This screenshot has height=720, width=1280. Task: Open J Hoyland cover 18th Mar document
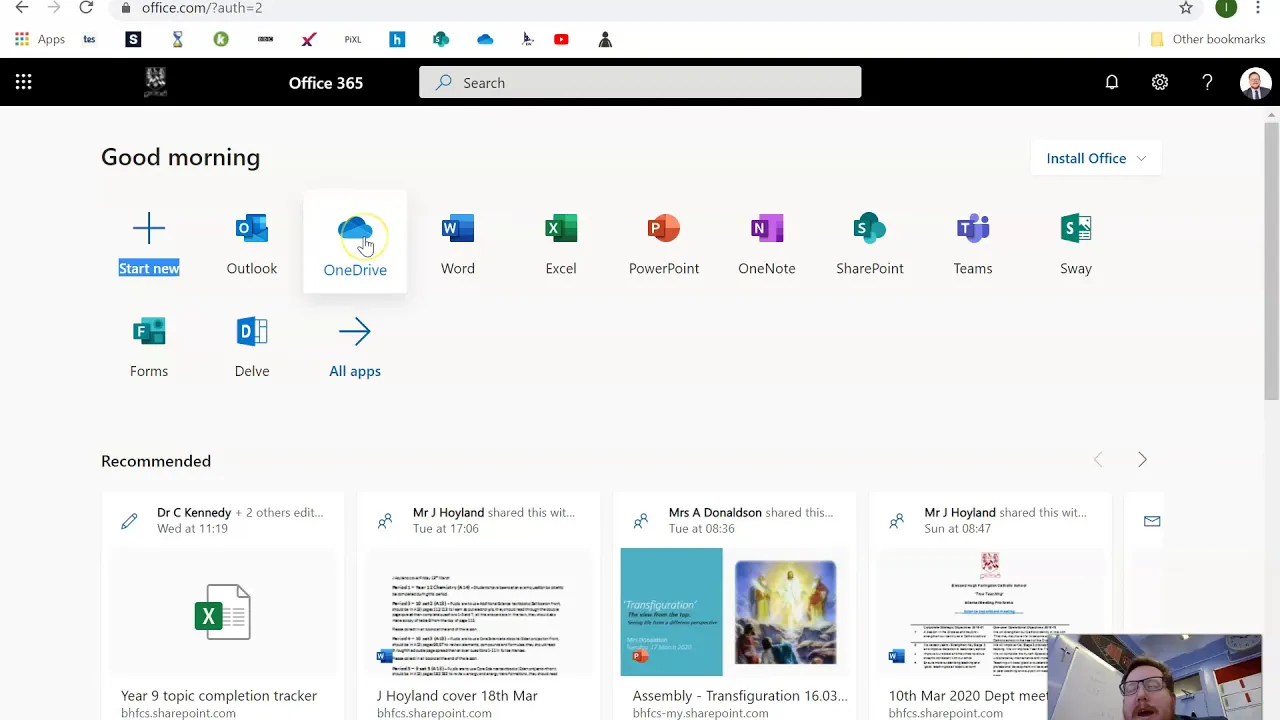[x=478, y=606]
